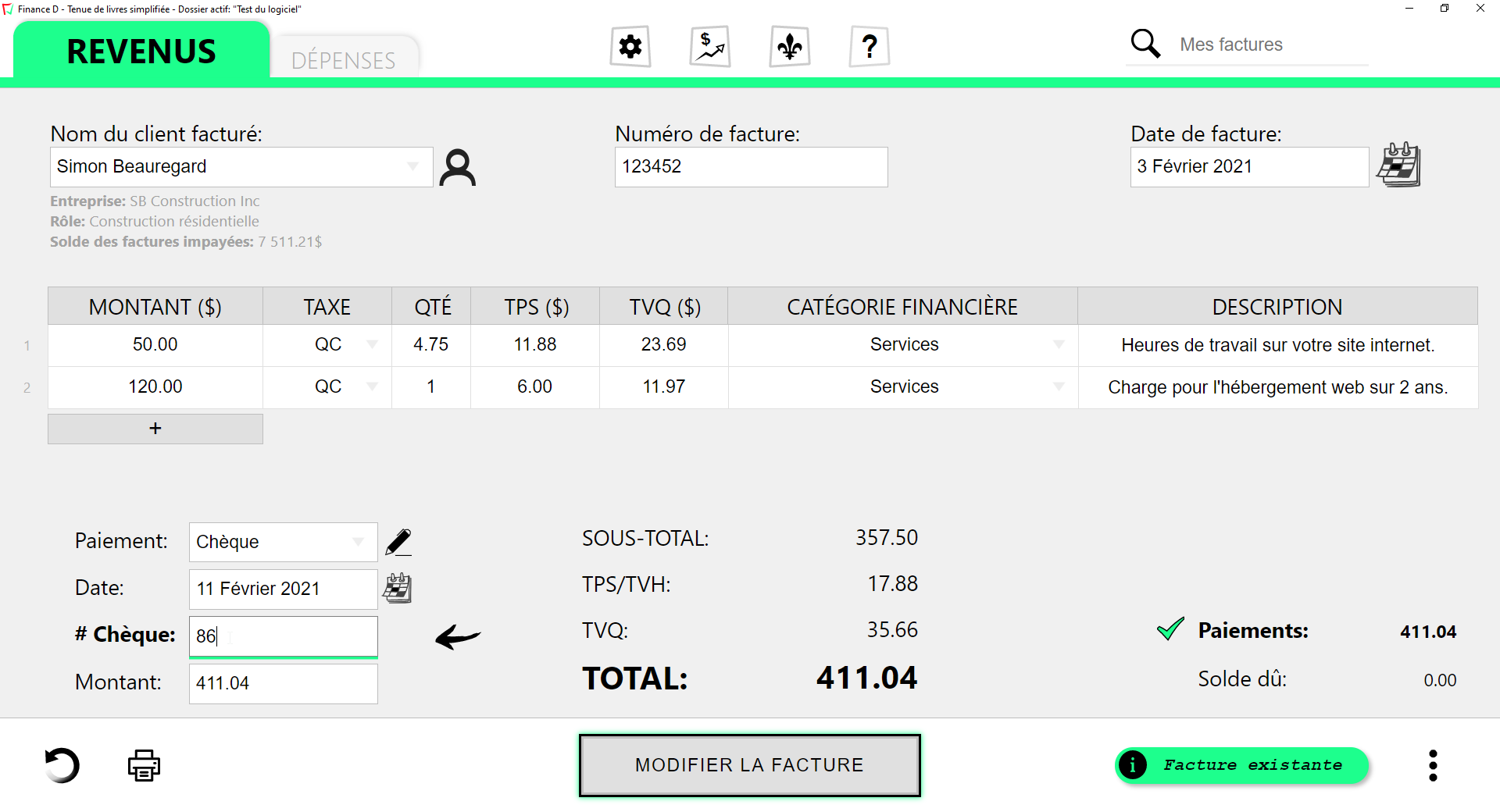Reset the form with the undo arrow
The height and width of the screenshot is (812, 1500).
[x=62, y=765]
